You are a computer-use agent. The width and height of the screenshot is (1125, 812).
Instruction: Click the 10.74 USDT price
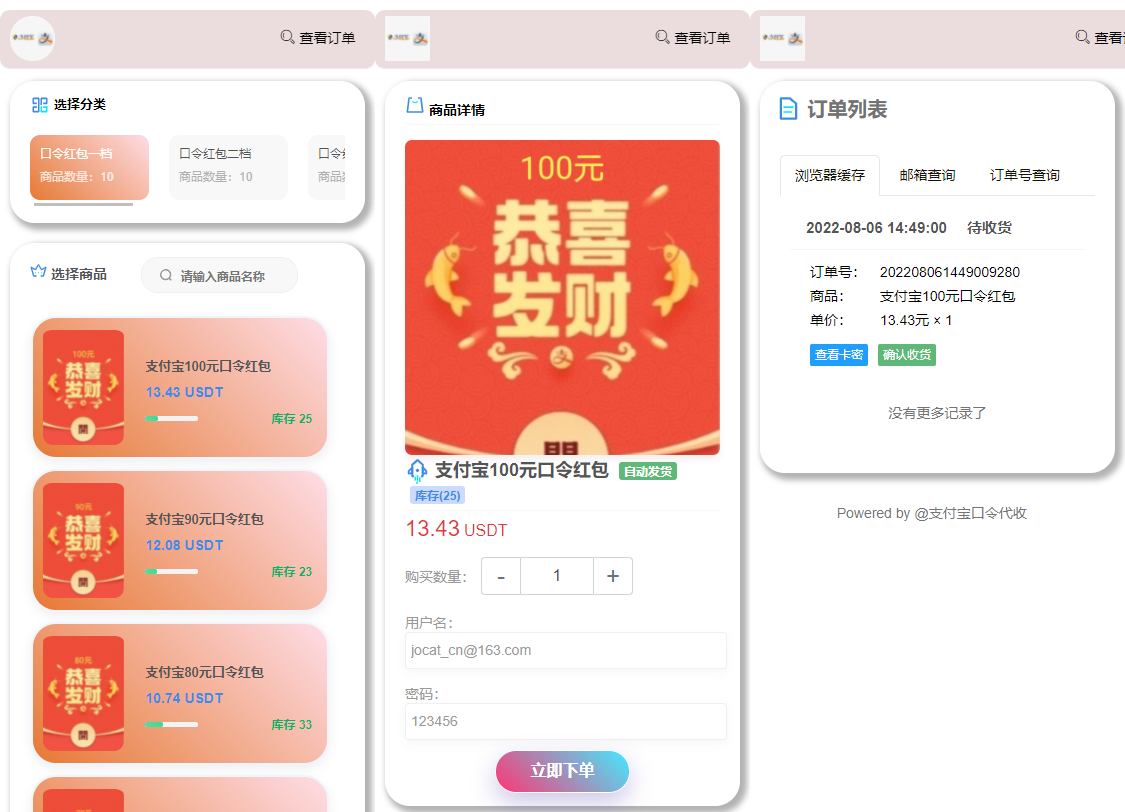click(184, 698)
